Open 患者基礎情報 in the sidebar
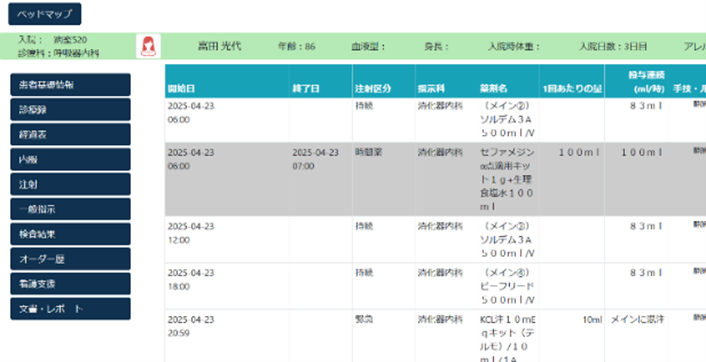Image resolution: width=706 pixels, height=362 pixels. [x=70, y=85]
